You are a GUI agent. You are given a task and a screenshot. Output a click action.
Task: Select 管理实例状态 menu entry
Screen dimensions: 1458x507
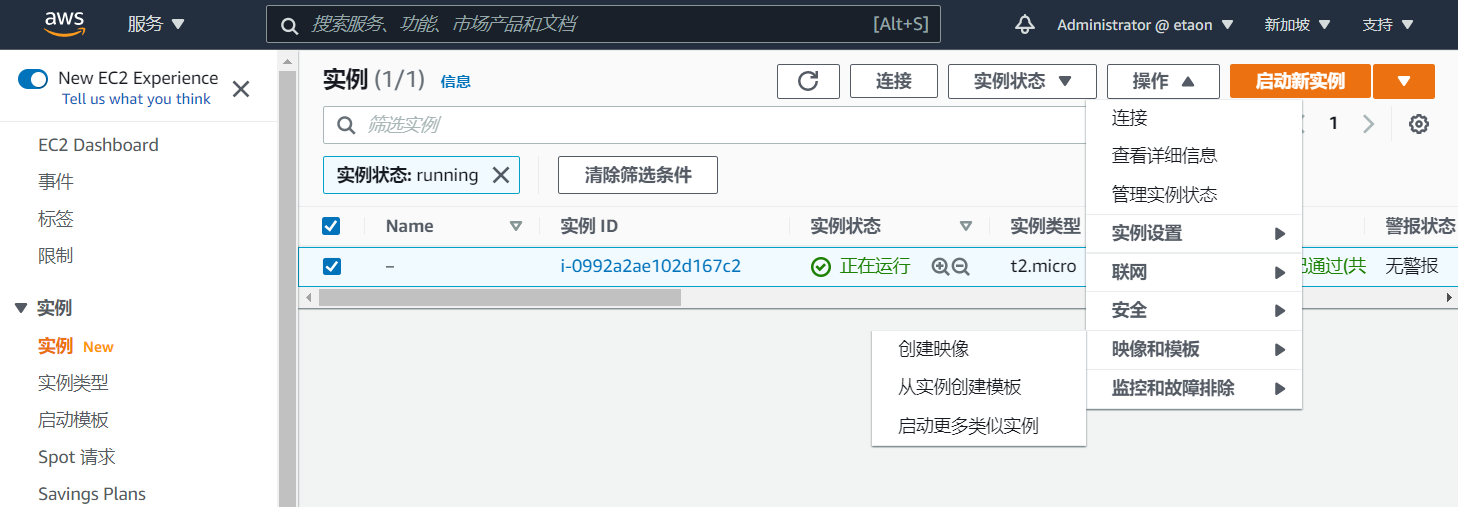pos(1194,195)
